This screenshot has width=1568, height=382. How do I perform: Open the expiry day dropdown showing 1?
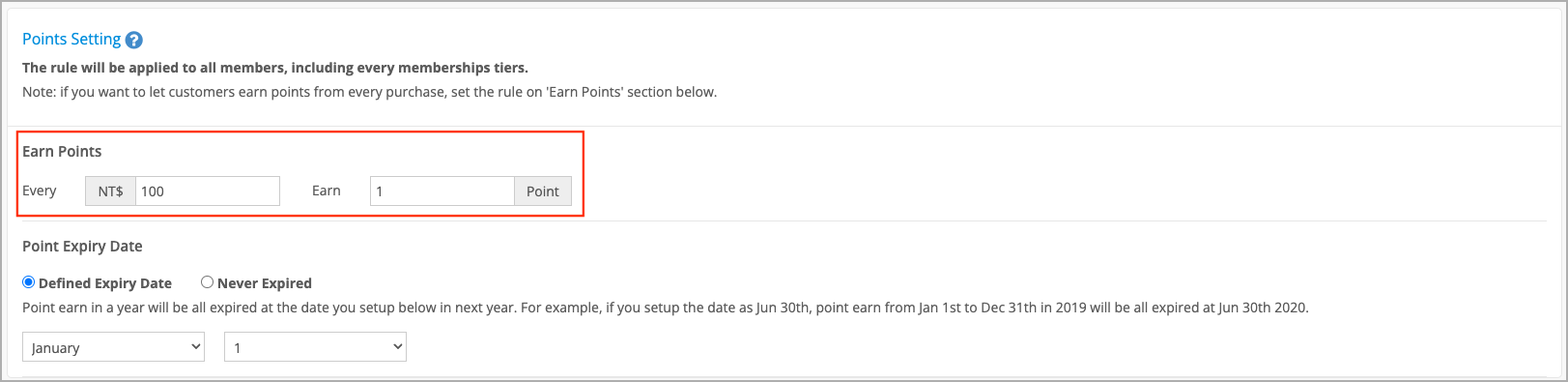(315, 347)
